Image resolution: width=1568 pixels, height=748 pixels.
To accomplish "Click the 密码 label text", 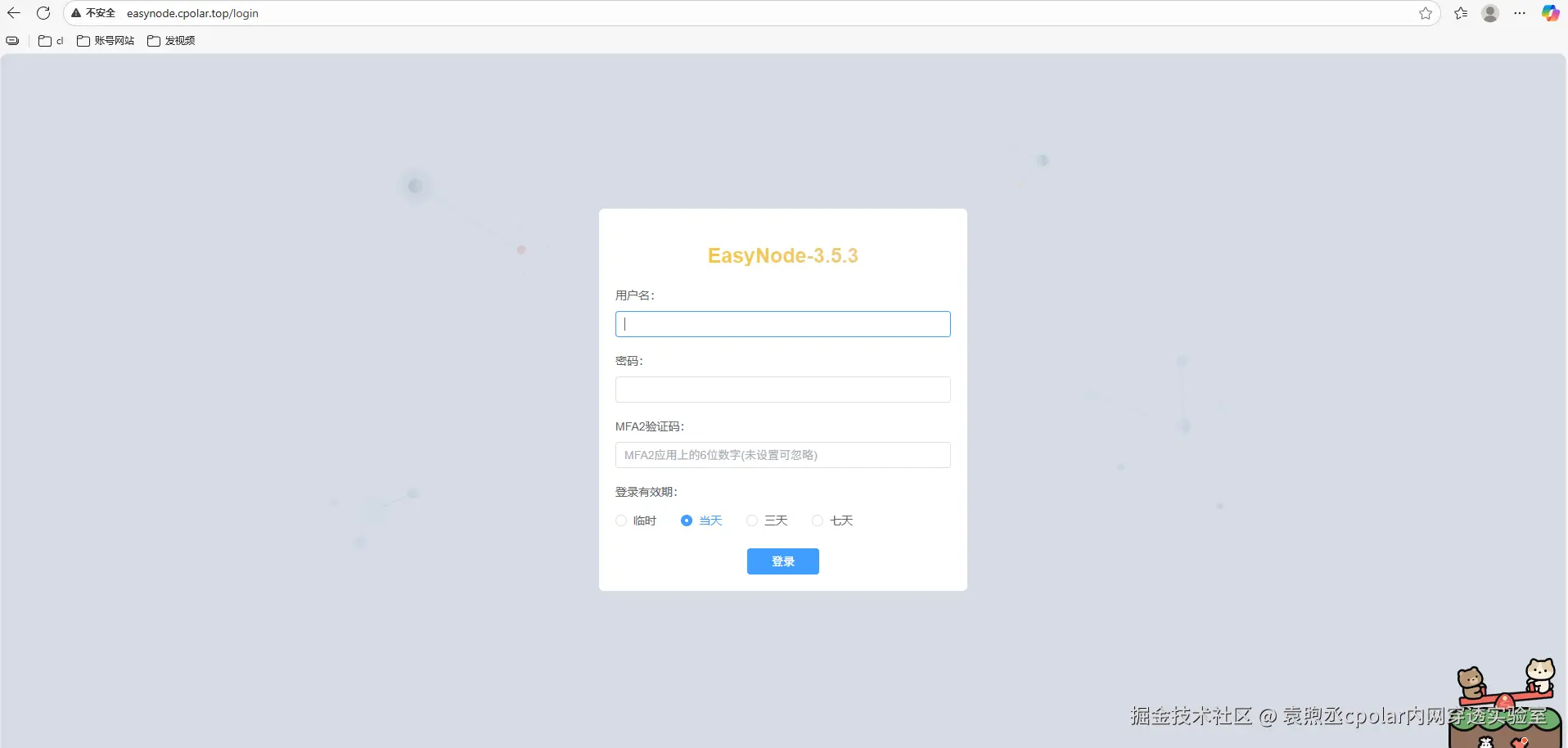I will 629,361.
